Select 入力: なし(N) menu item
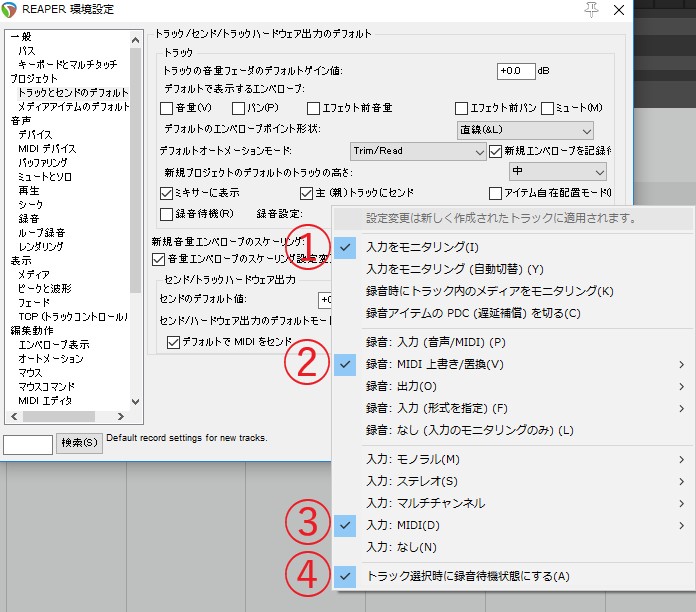 point(514,547)
